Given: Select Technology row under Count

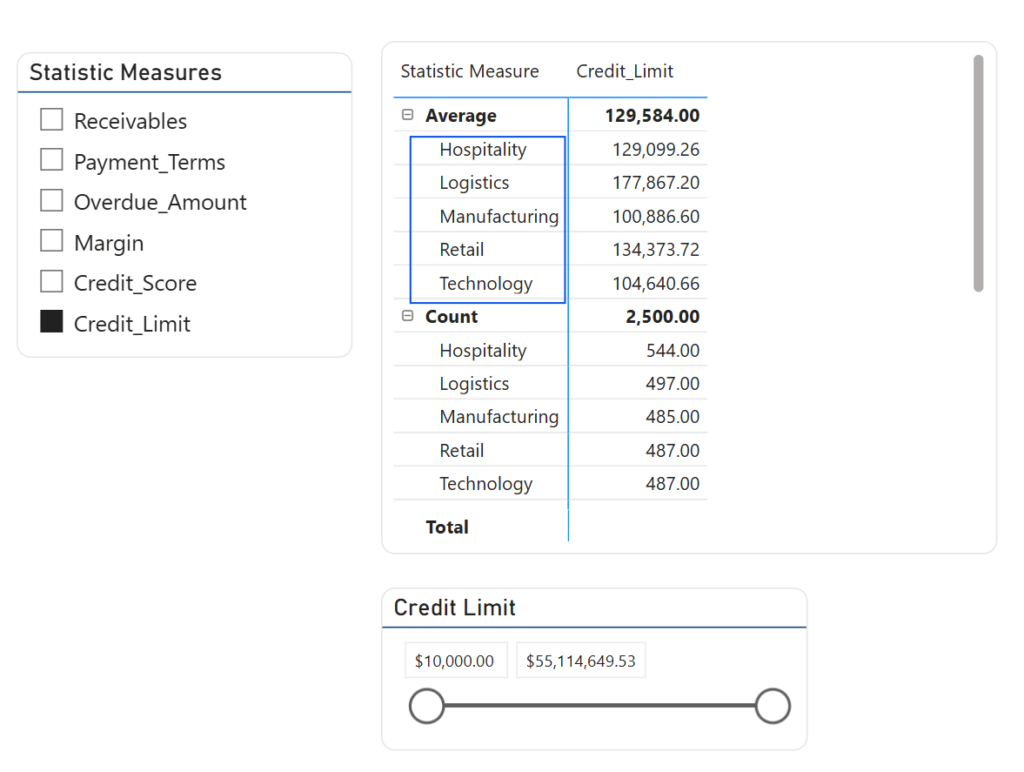Looking at the screenshot, I should pos(486,484).
